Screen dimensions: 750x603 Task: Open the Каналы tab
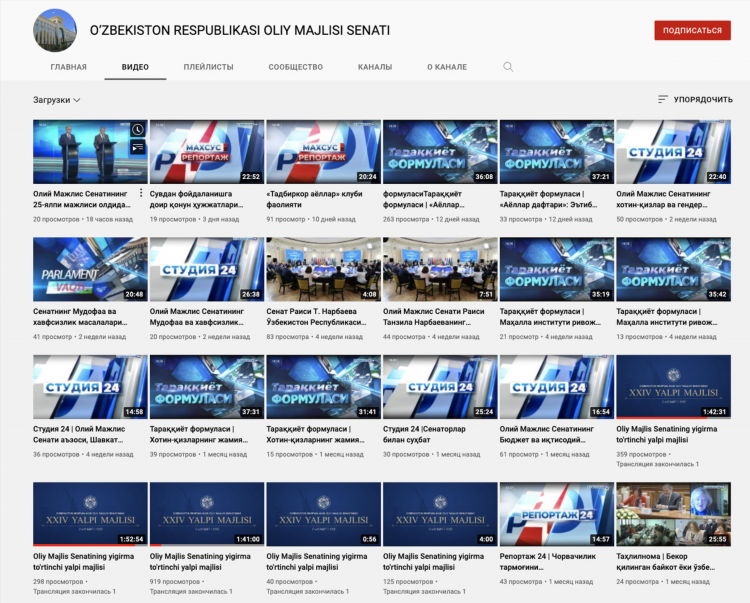[375, 67]
